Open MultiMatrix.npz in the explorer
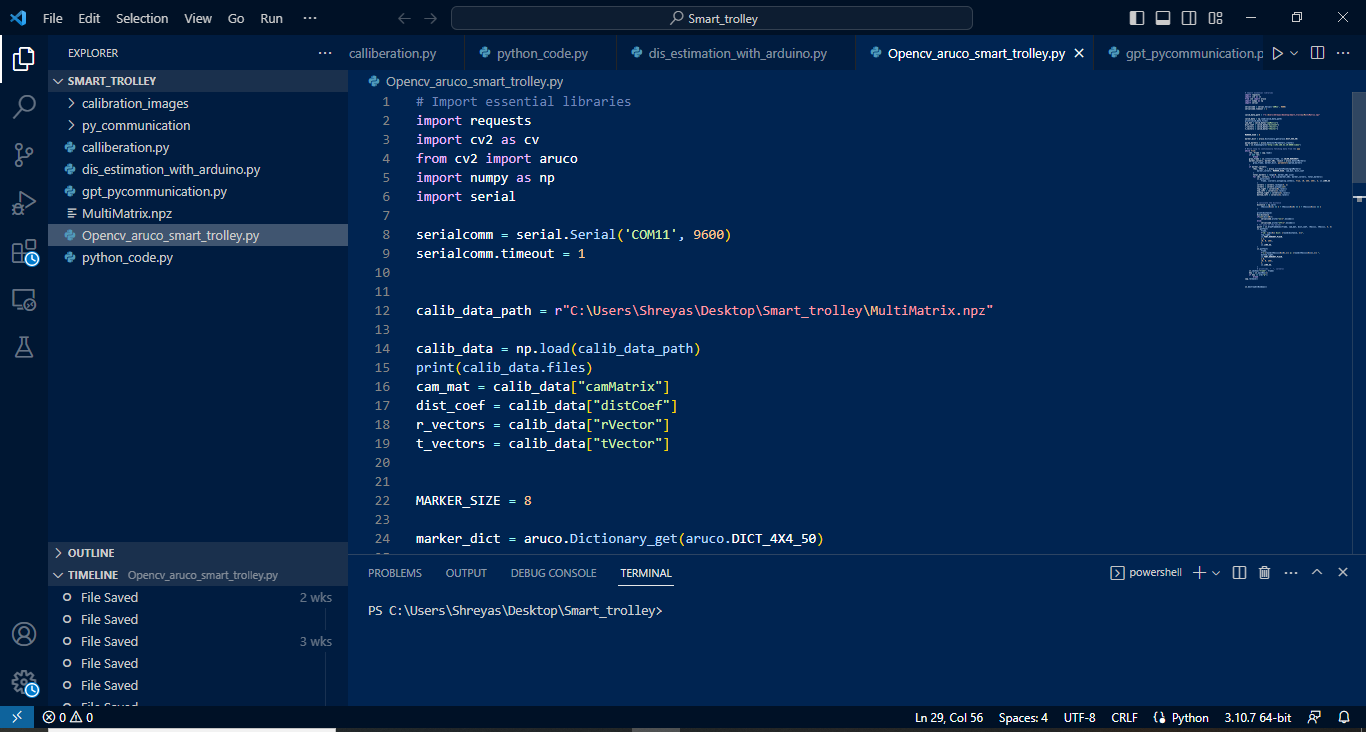Viewport: 1366px width, 732px height. click(198, 213)
